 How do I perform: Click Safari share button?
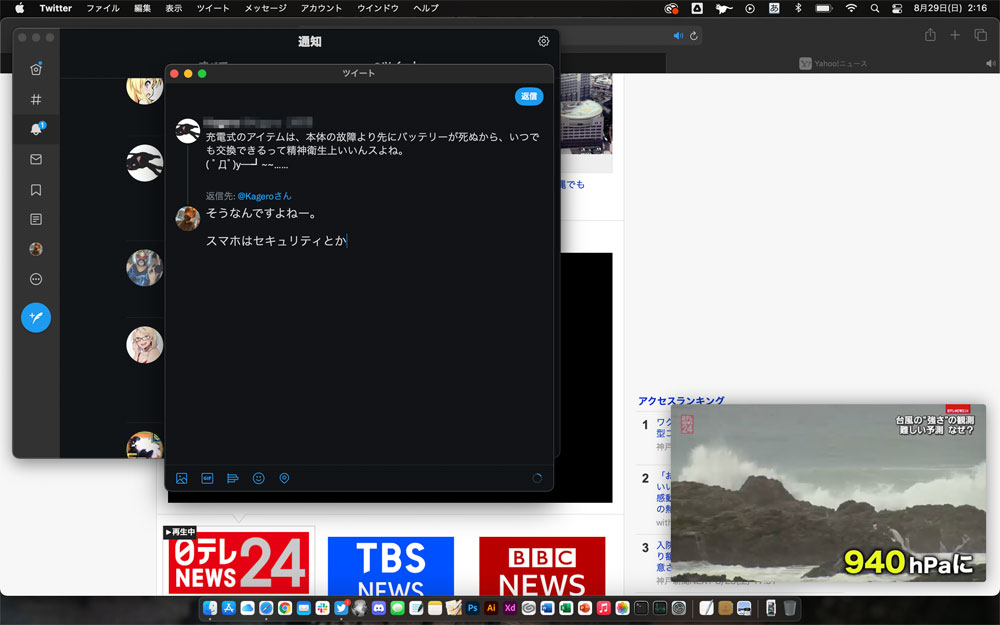[930, 35]
